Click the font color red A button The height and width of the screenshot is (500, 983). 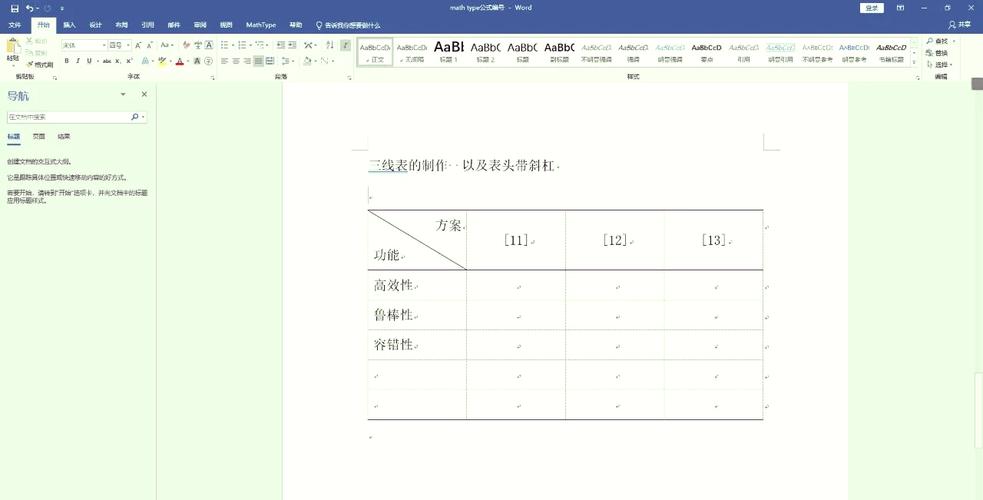[x=179, y=61]
